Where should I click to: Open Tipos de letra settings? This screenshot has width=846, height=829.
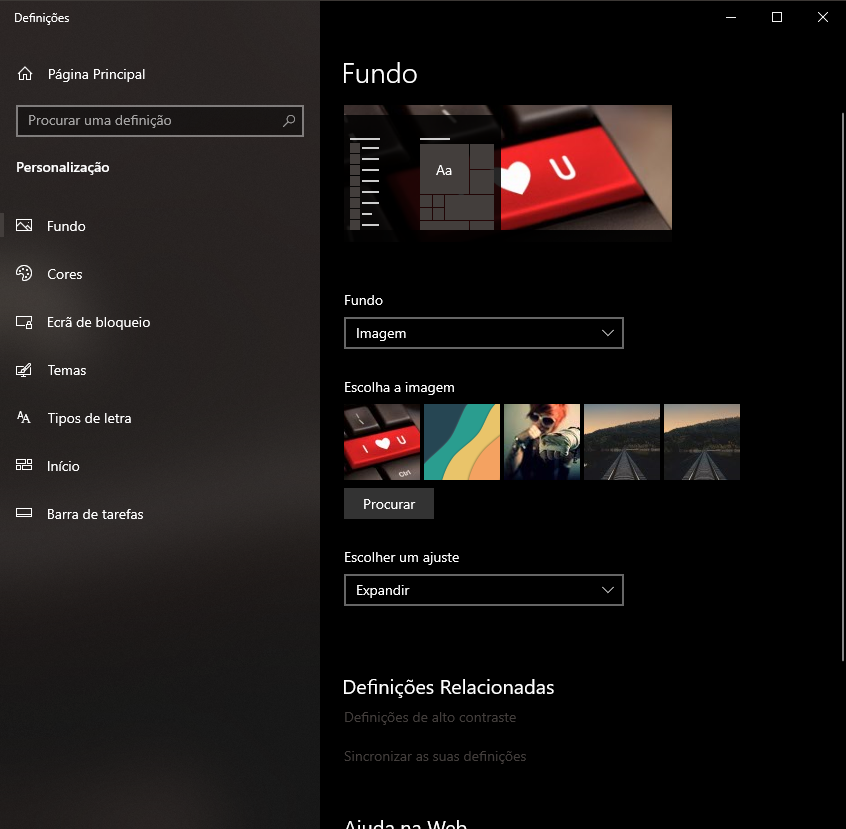pyautogui.click(x=89, y=418)
